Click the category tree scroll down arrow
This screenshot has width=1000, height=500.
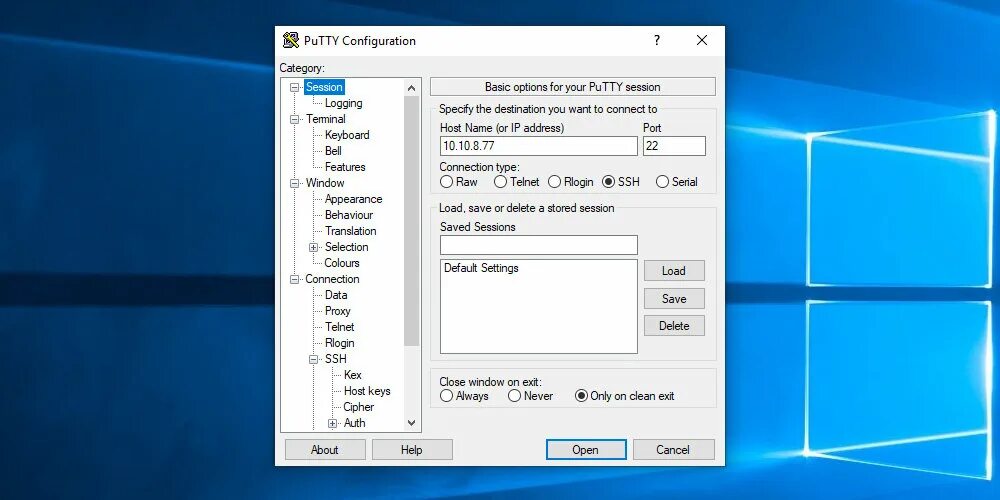(x=411, y=423)
